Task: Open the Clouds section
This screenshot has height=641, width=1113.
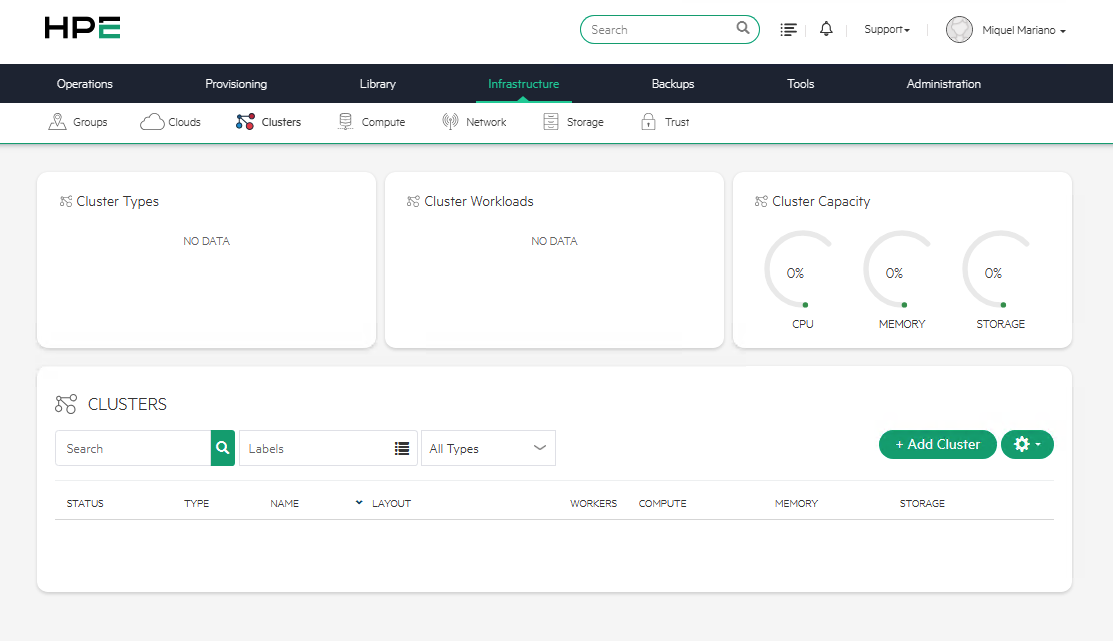Action: 170,121
